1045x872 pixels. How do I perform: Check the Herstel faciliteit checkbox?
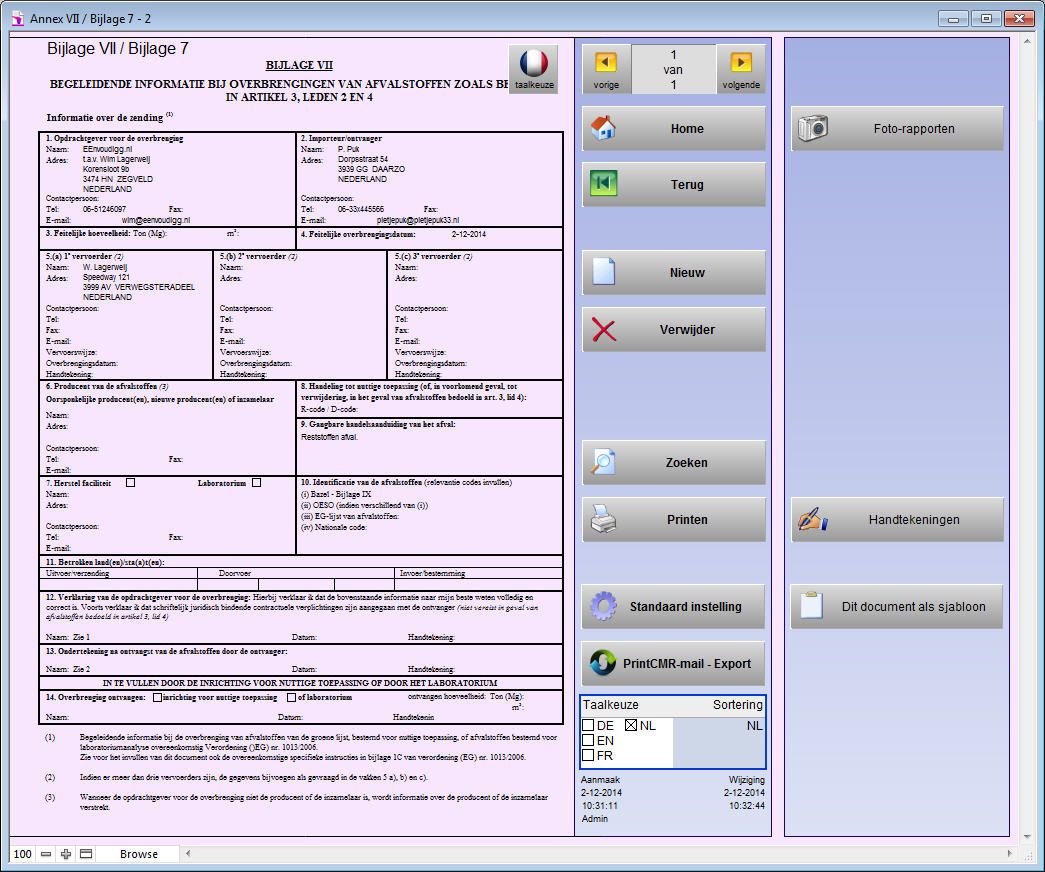[129, 481]
